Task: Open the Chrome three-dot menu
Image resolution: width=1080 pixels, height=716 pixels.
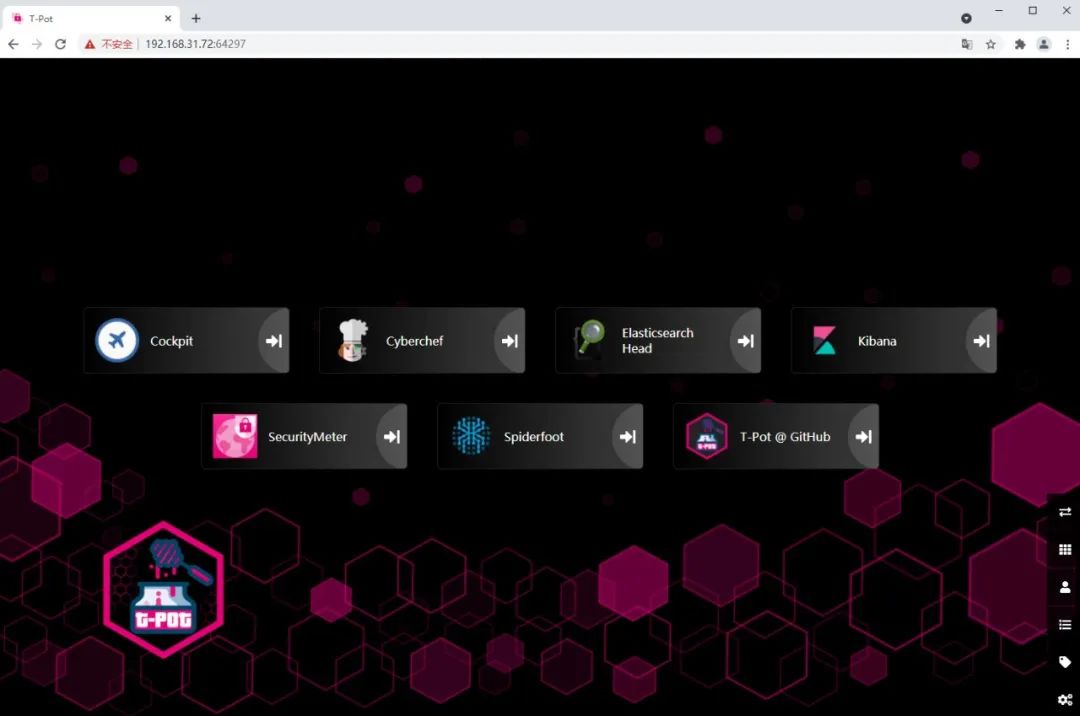Action: [x=1068, y=44]
